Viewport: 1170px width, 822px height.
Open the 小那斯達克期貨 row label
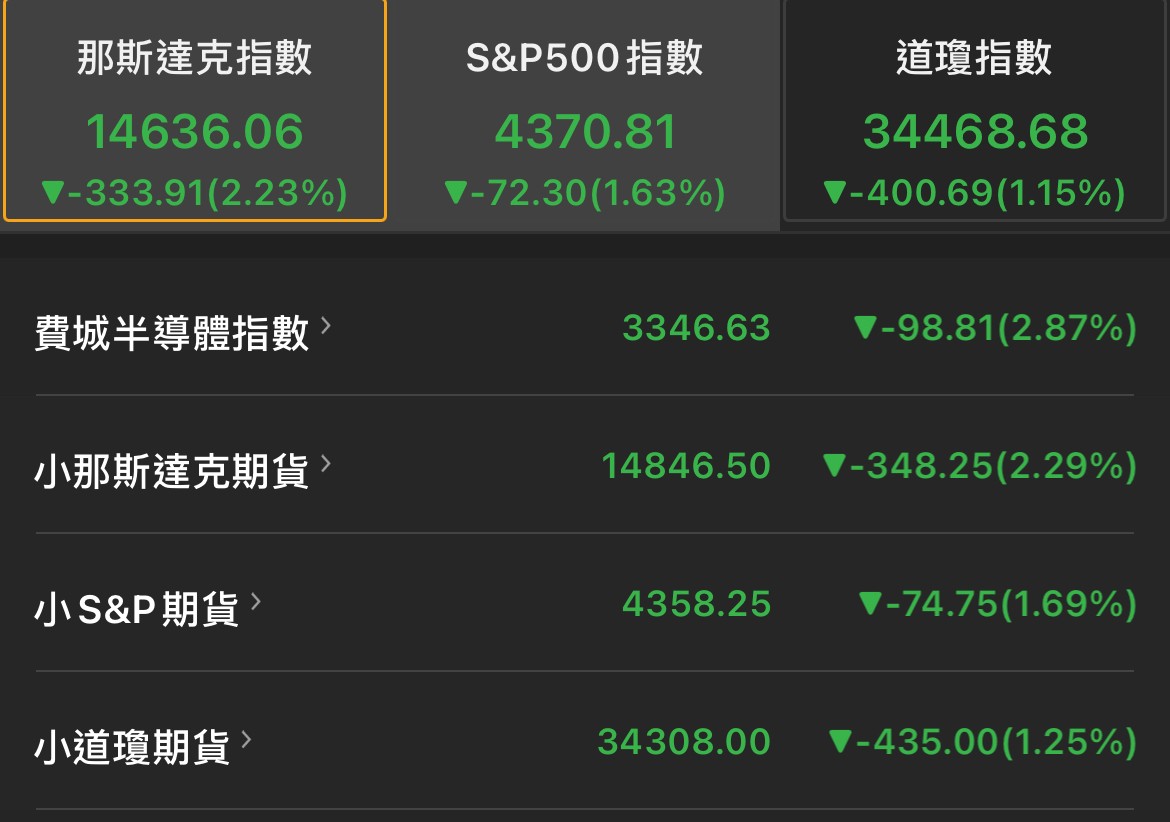click(172, 471)
